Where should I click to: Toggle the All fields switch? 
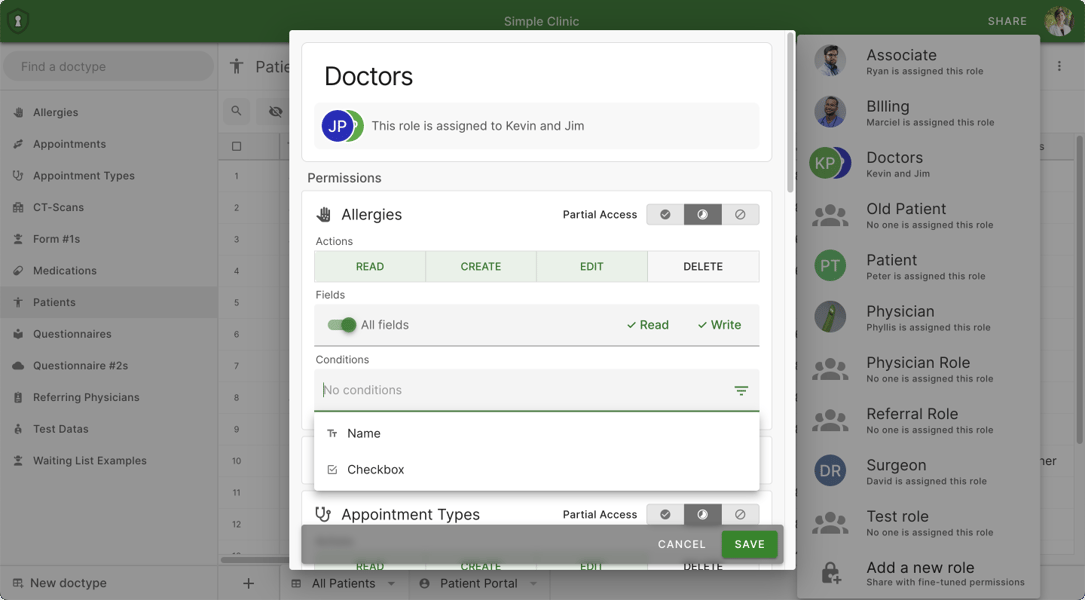tap(342, 325)
